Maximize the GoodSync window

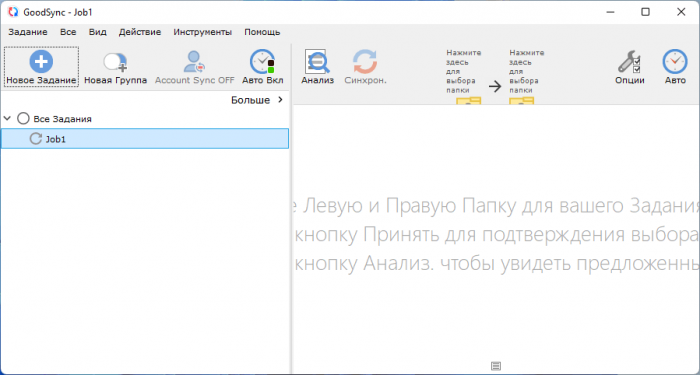click(x=646, y=12)
